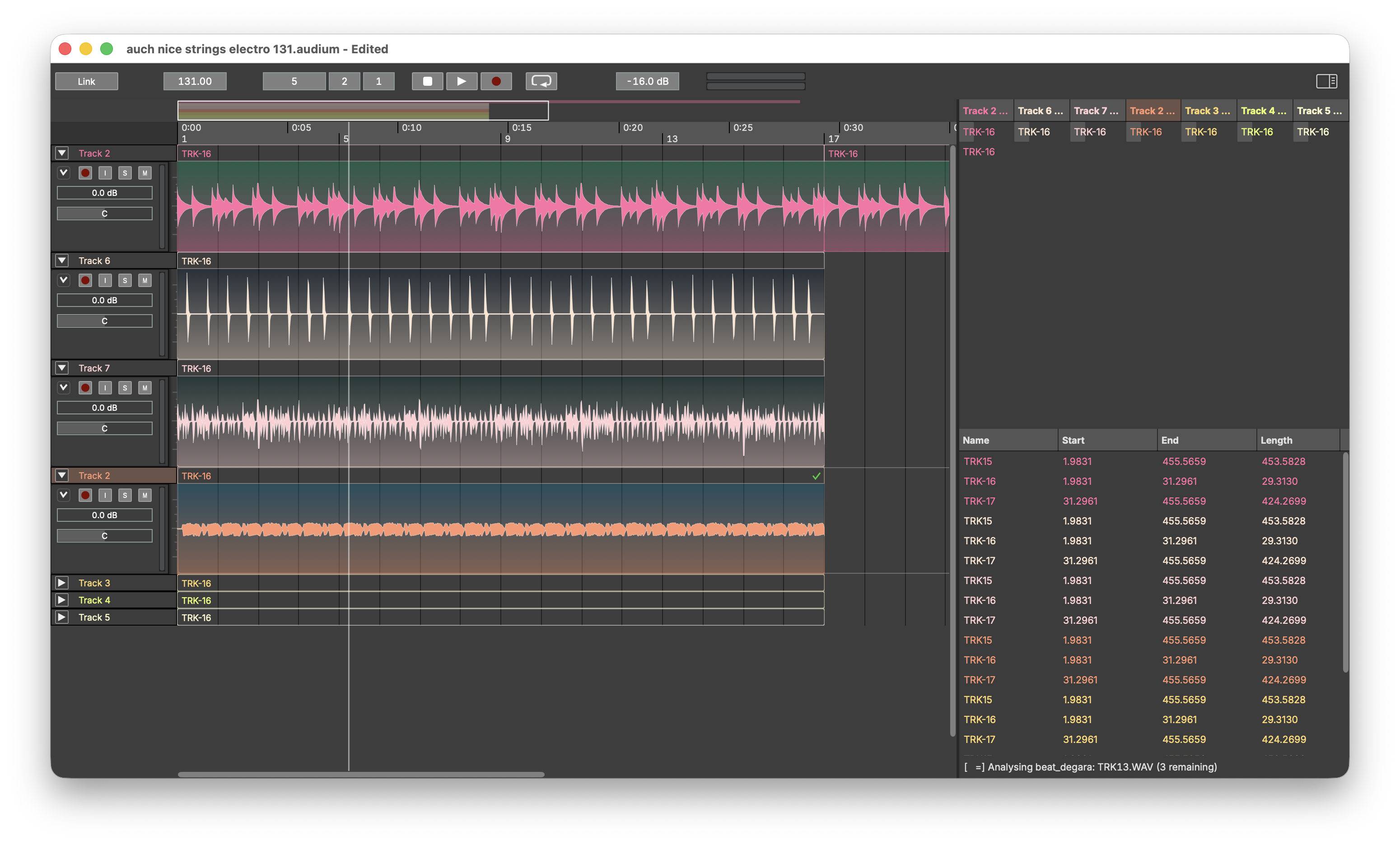Toggle input monitoring on orange Track 2
The width and height of the screenshot is (1400, 845).
click(105, 495)
